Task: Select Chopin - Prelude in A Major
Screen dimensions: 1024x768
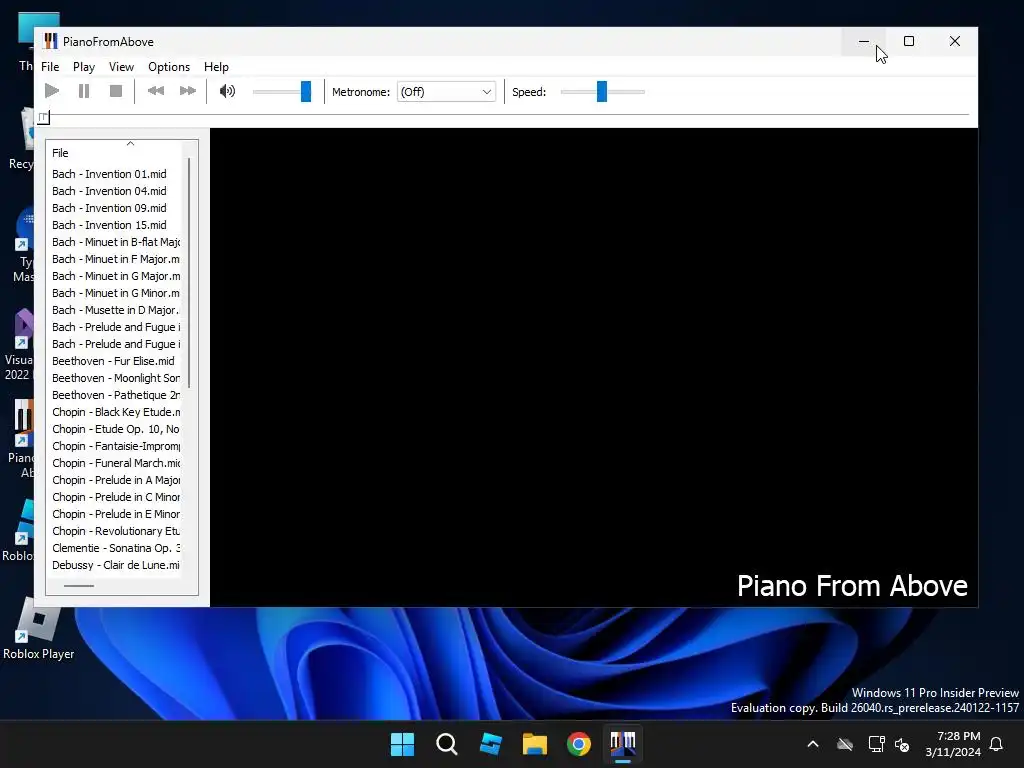Action: pyautogui.click(x=115, y=479)
